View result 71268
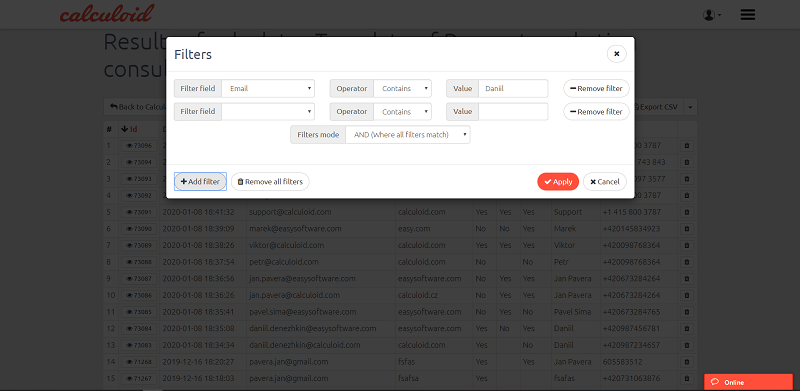800x391 pixels. [x=139, y=362]
